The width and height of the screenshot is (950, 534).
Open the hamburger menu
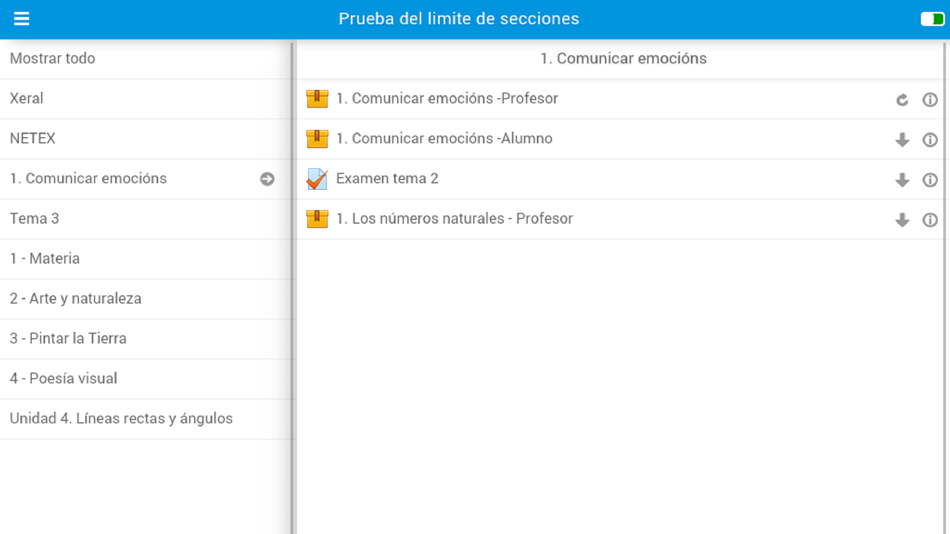tap(21, 19)
